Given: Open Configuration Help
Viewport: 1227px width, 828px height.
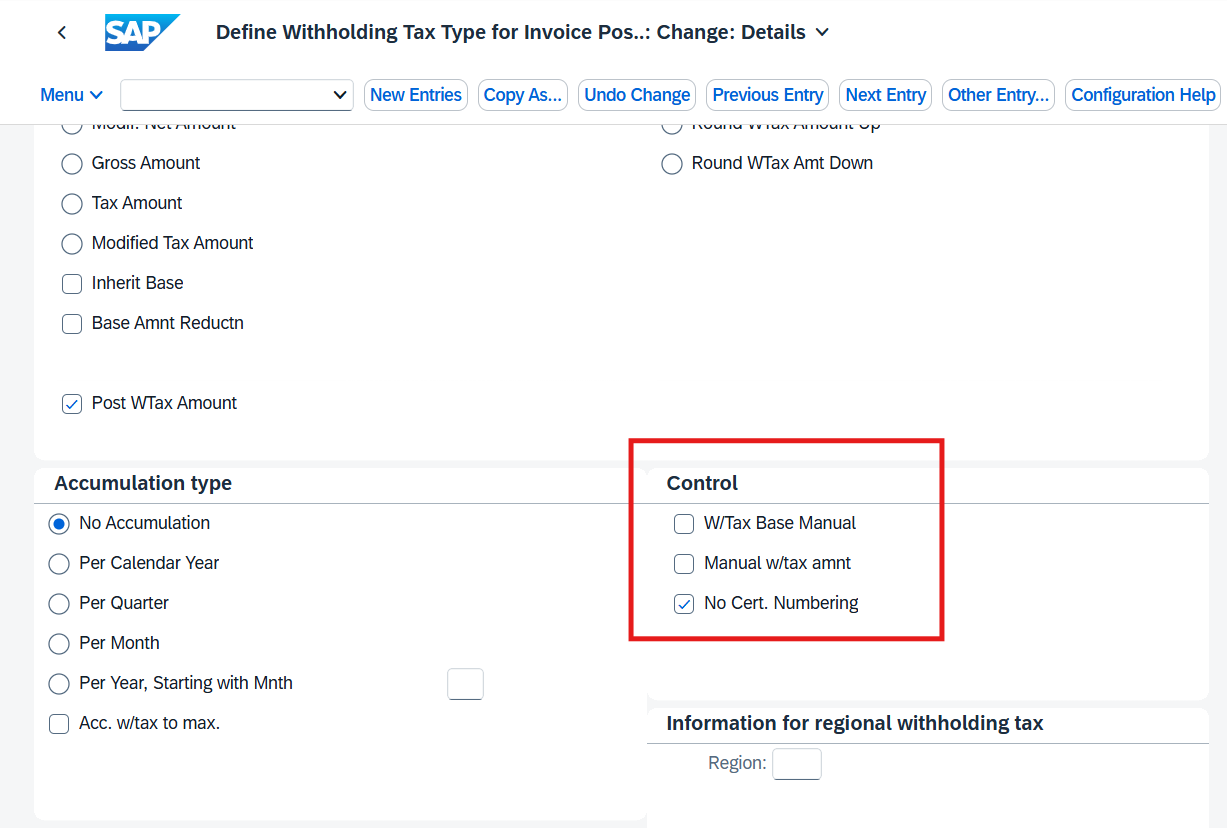Looking at the screenshot, I should (1143, 95).
